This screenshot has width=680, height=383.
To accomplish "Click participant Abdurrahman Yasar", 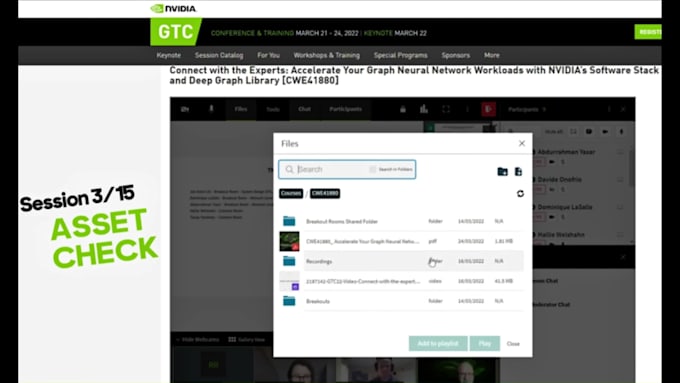I will [x=566, y=152].
